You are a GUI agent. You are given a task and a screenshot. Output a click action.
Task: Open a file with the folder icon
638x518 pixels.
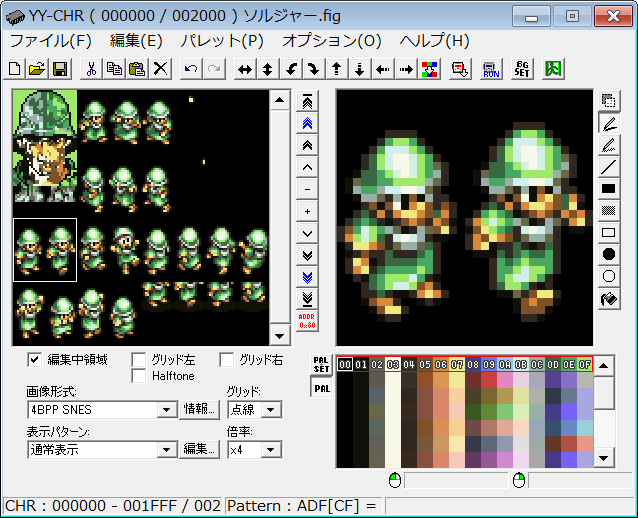[37, 69]
